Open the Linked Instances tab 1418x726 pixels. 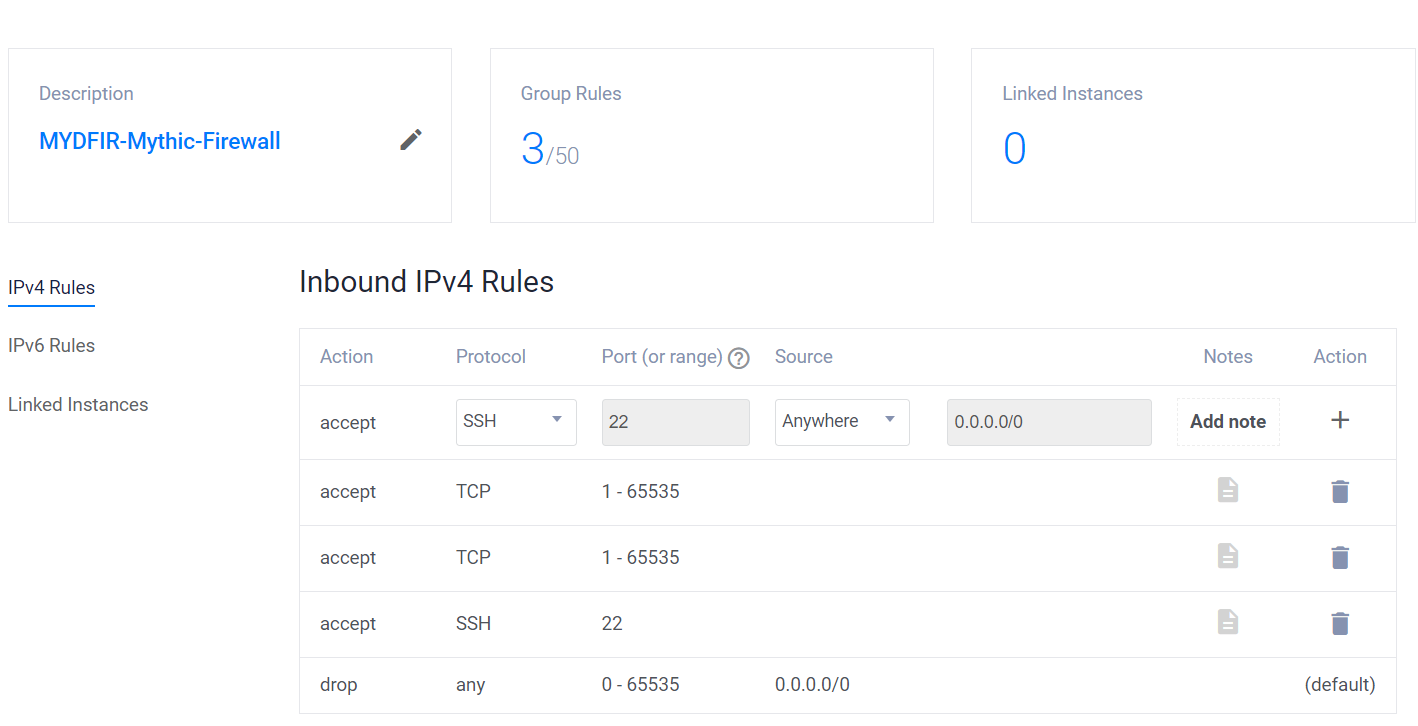coord(78,404)
